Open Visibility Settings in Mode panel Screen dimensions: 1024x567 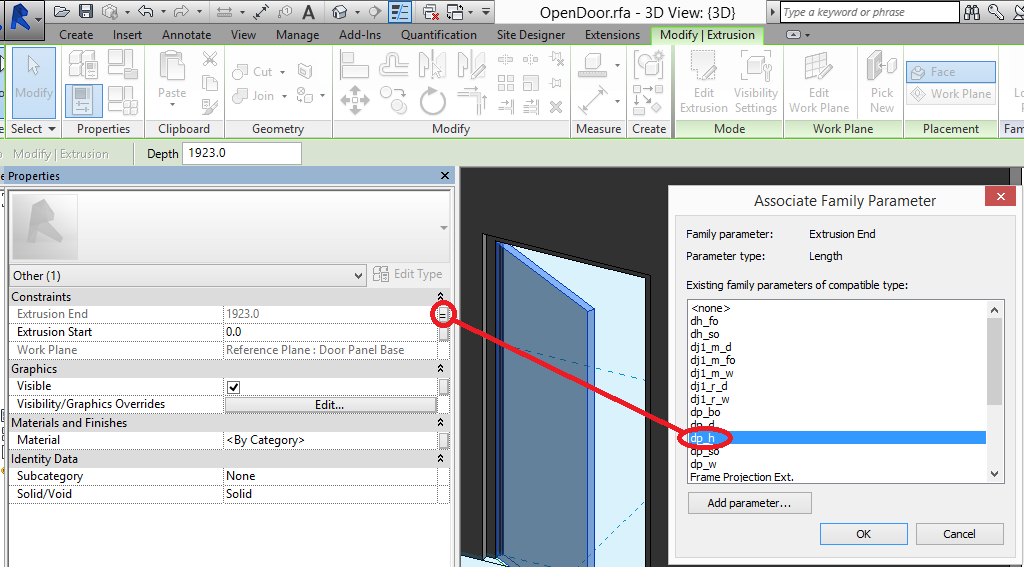pyautogui.click(x=756, y=82)
